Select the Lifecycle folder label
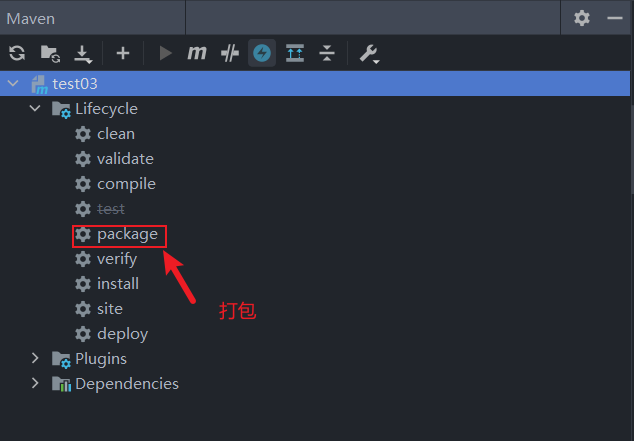 tap(106, 109)
